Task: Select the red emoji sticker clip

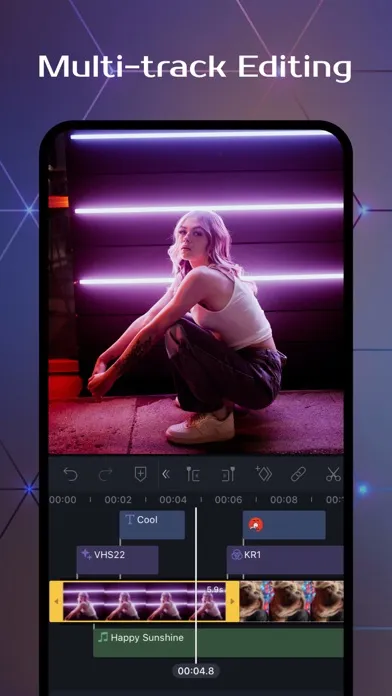Action: 284,525
